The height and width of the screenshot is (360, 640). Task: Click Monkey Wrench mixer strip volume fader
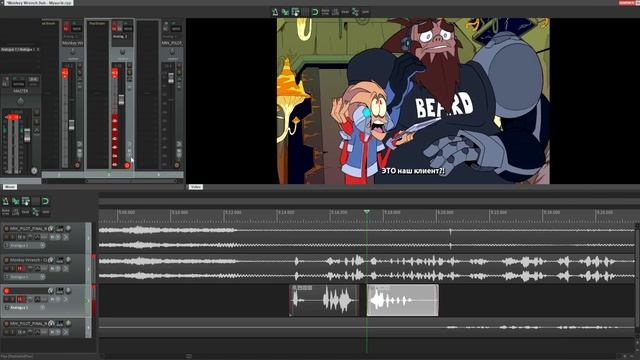coord(72,125)
